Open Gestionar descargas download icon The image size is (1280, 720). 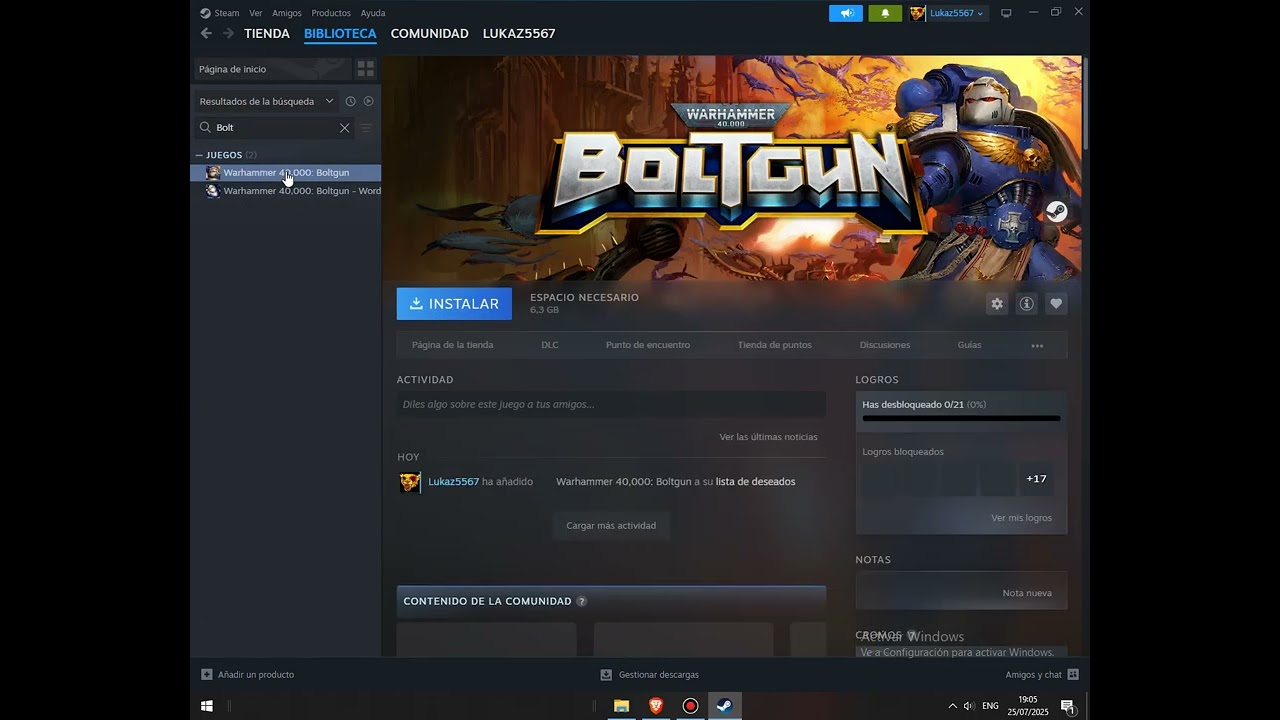[606, 674]
